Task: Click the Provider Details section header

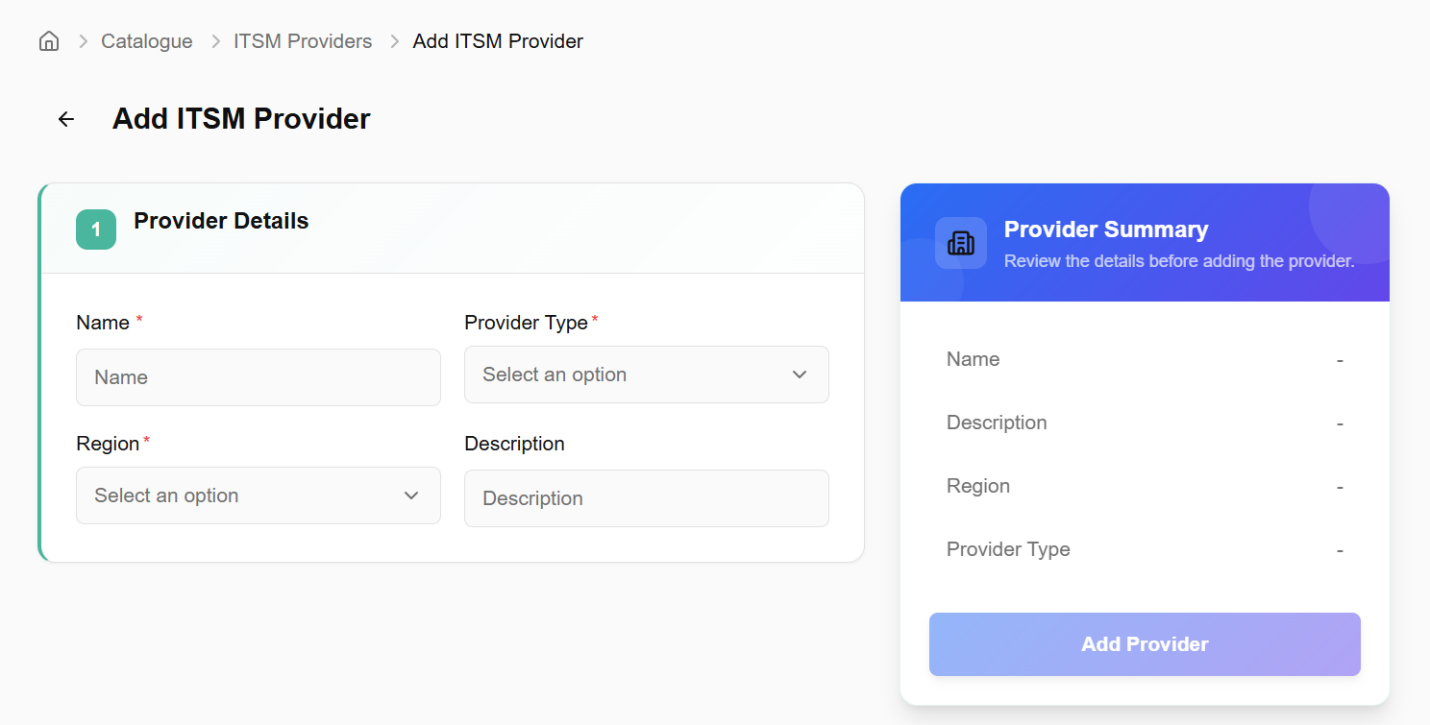Action: click(221, 221)
